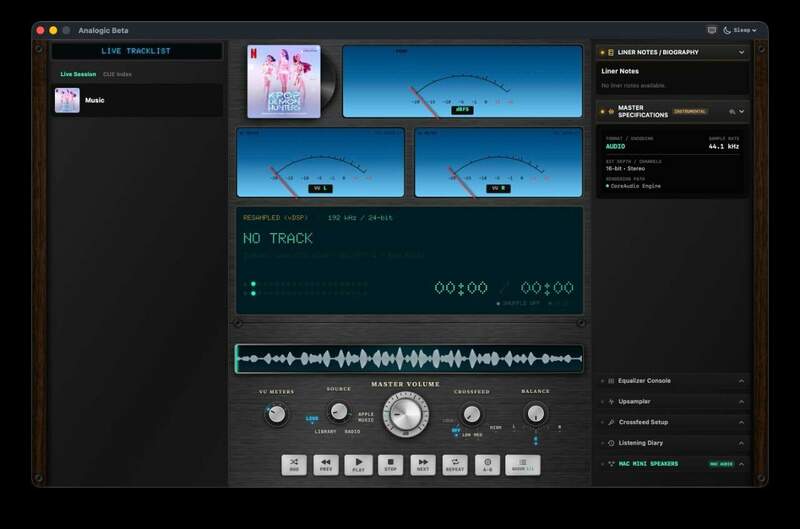Viewport: 800px width, 529px height.
Task: Click the green badge on Mac Mini Speakers row
Action: [x=721, y=464]
